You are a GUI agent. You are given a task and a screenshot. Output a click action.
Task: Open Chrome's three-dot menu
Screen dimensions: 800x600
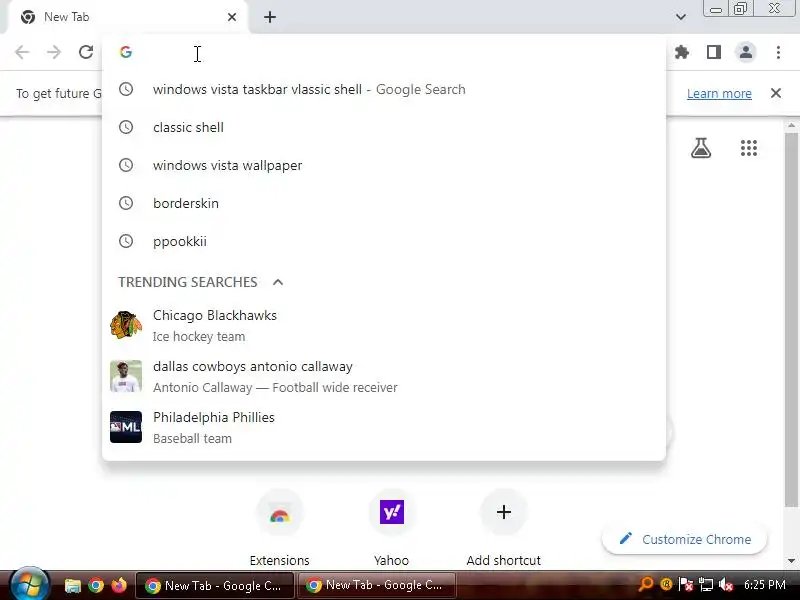pos(778,52)
